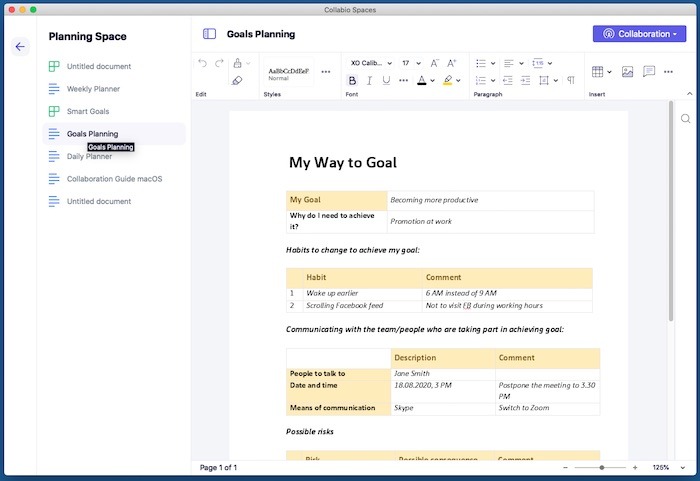700x481 pixels.
Task: Show paragraph marks pilcrow icon
Action: pos(571,80)
